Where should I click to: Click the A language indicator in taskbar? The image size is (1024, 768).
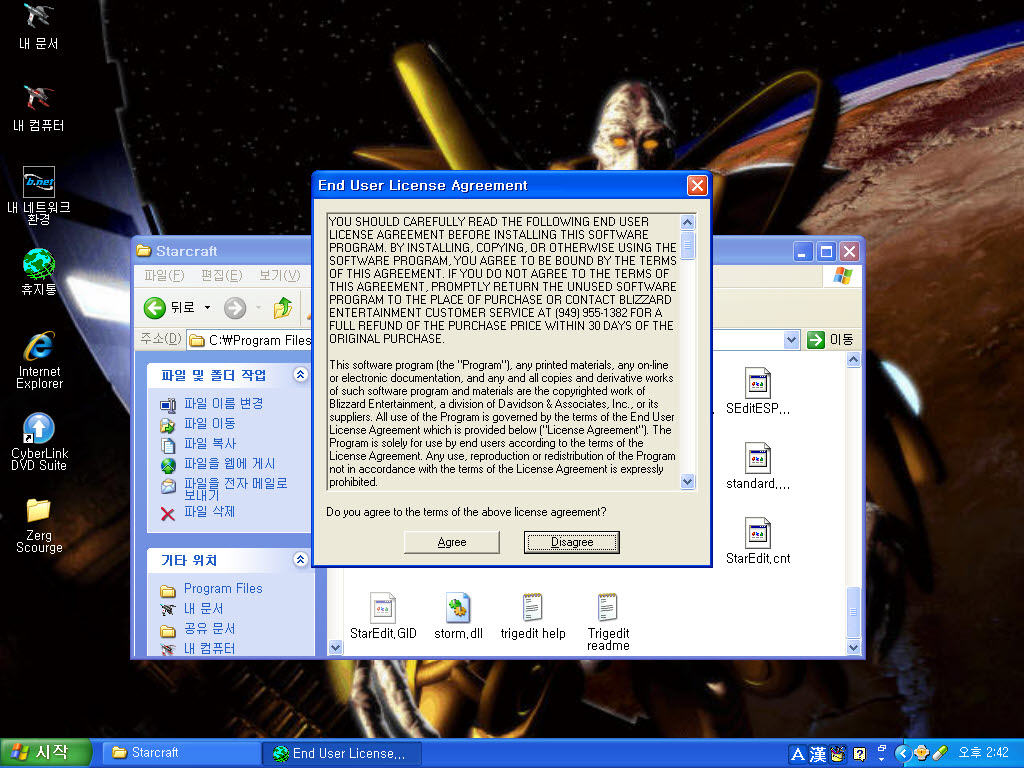[x=797, y=754]
